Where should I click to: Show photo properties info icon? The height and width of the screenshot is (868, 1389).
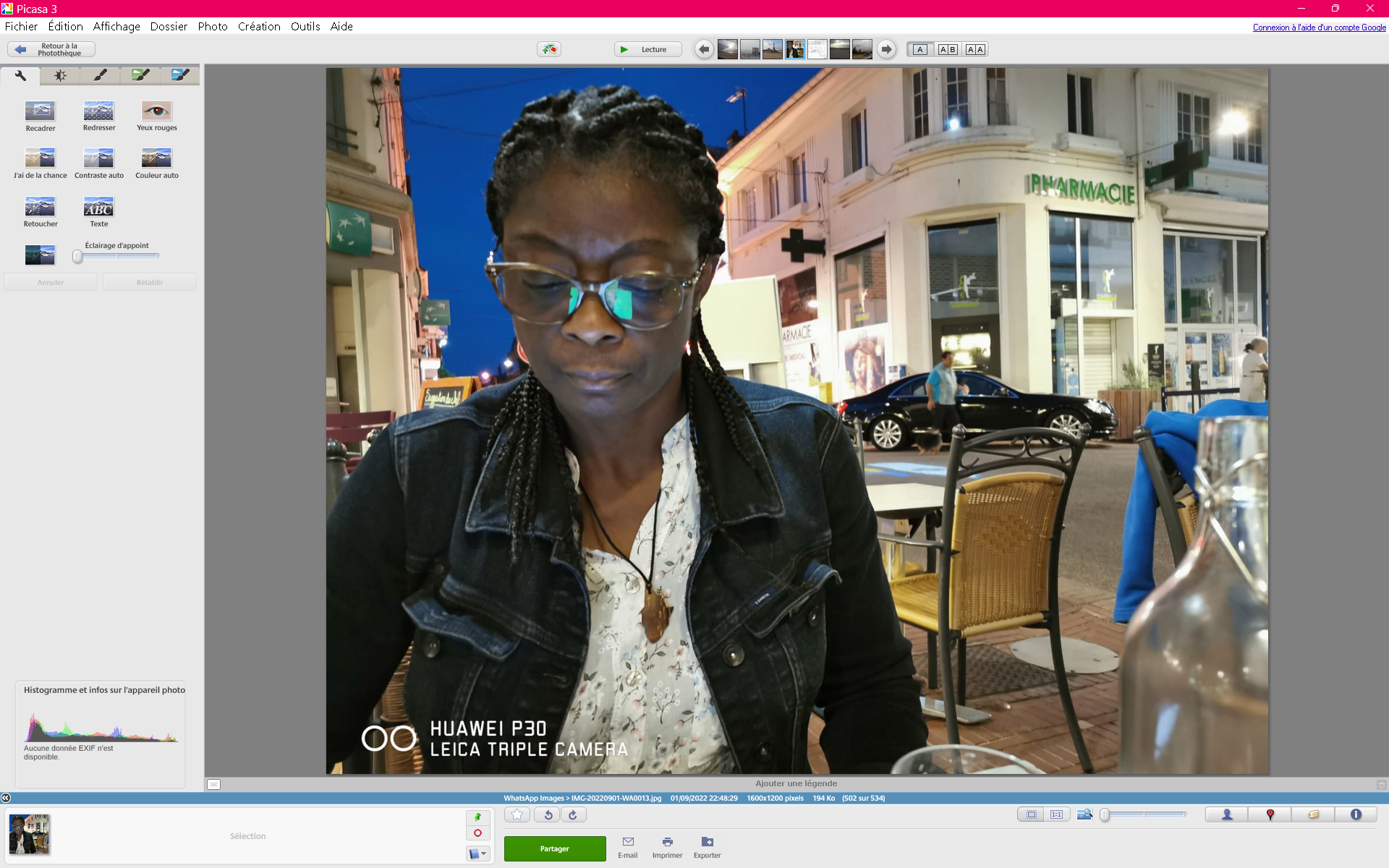[1356, 814]
